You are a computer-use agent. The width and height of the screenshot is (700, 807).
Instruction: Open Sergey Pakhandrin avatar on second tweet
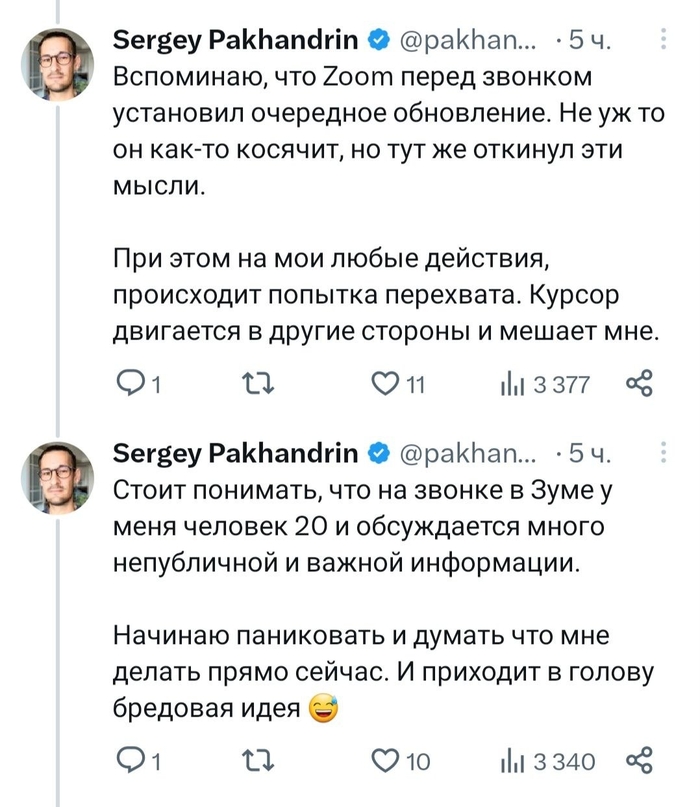pyautogui.click(x=58, y=476)
